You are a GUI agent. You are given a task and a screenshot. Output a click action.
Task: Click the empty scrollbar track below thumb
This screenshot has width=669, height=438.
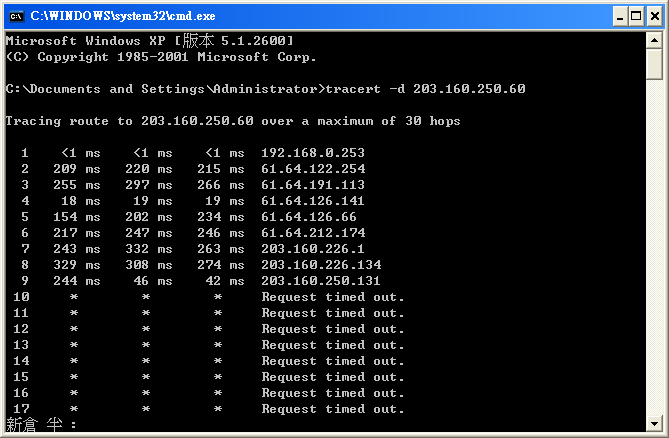tap(654, 250)
